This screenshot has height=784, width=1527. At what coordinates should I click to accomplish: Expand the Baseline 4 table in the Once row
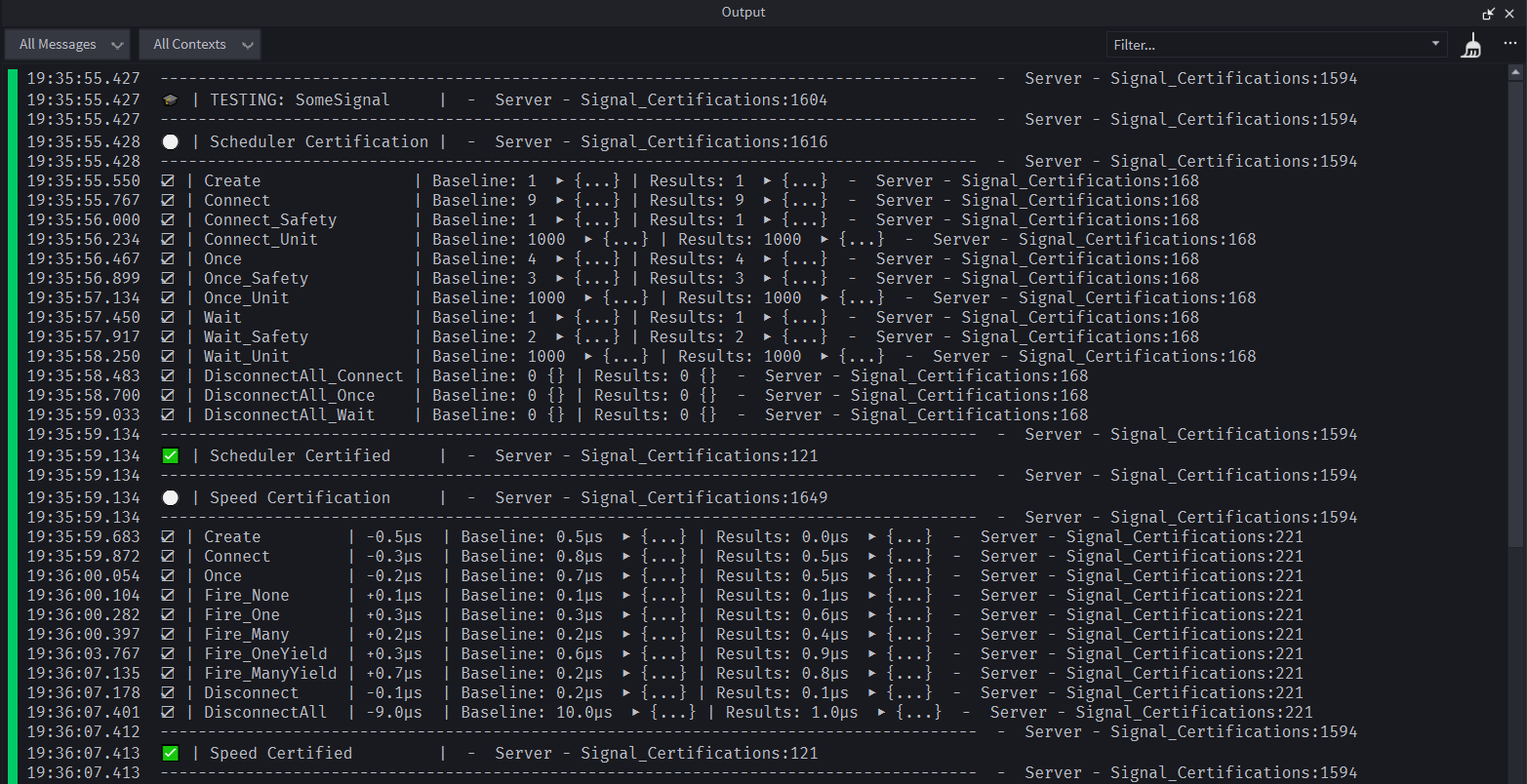click(x=560, y=259)
